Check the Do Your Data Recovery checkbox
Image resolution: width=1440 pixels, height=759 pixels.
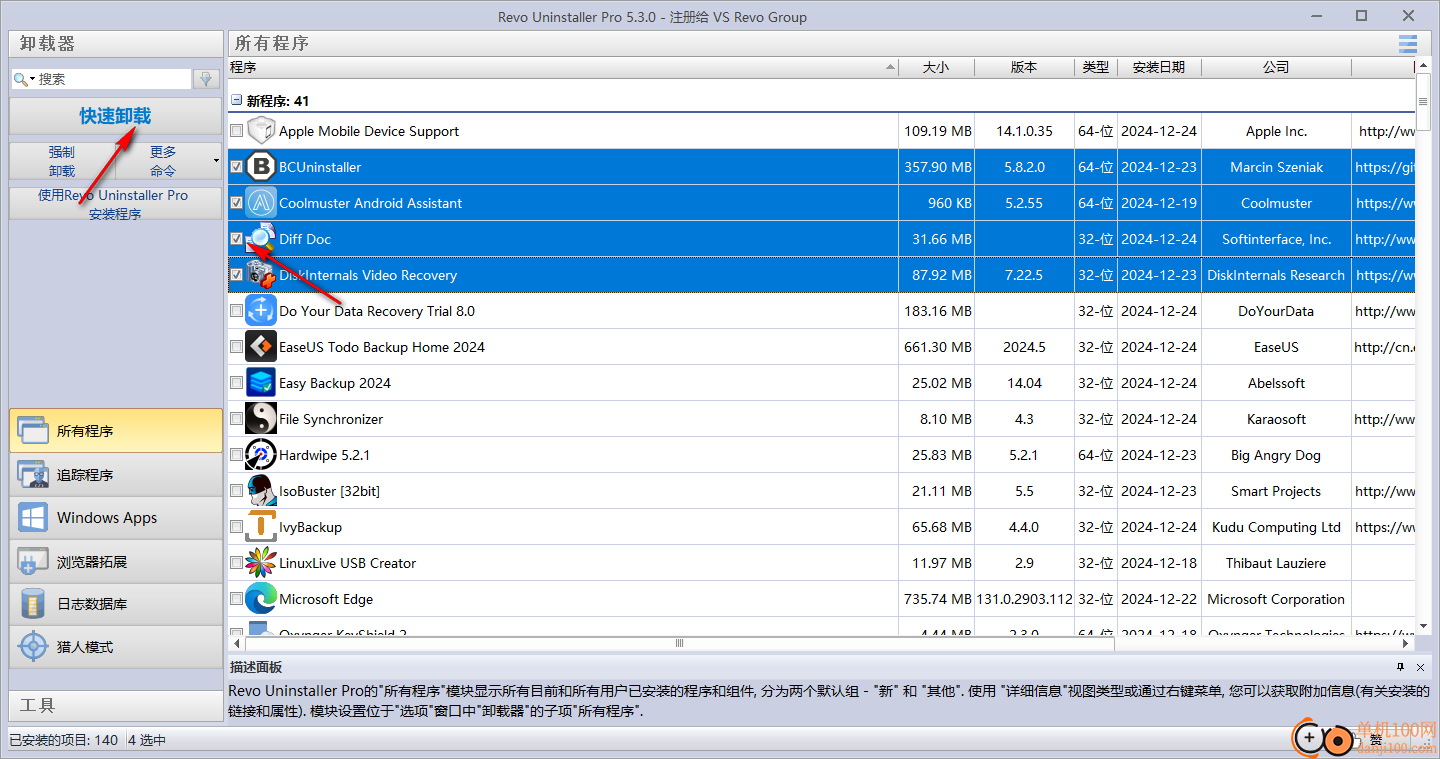point(236,311)
